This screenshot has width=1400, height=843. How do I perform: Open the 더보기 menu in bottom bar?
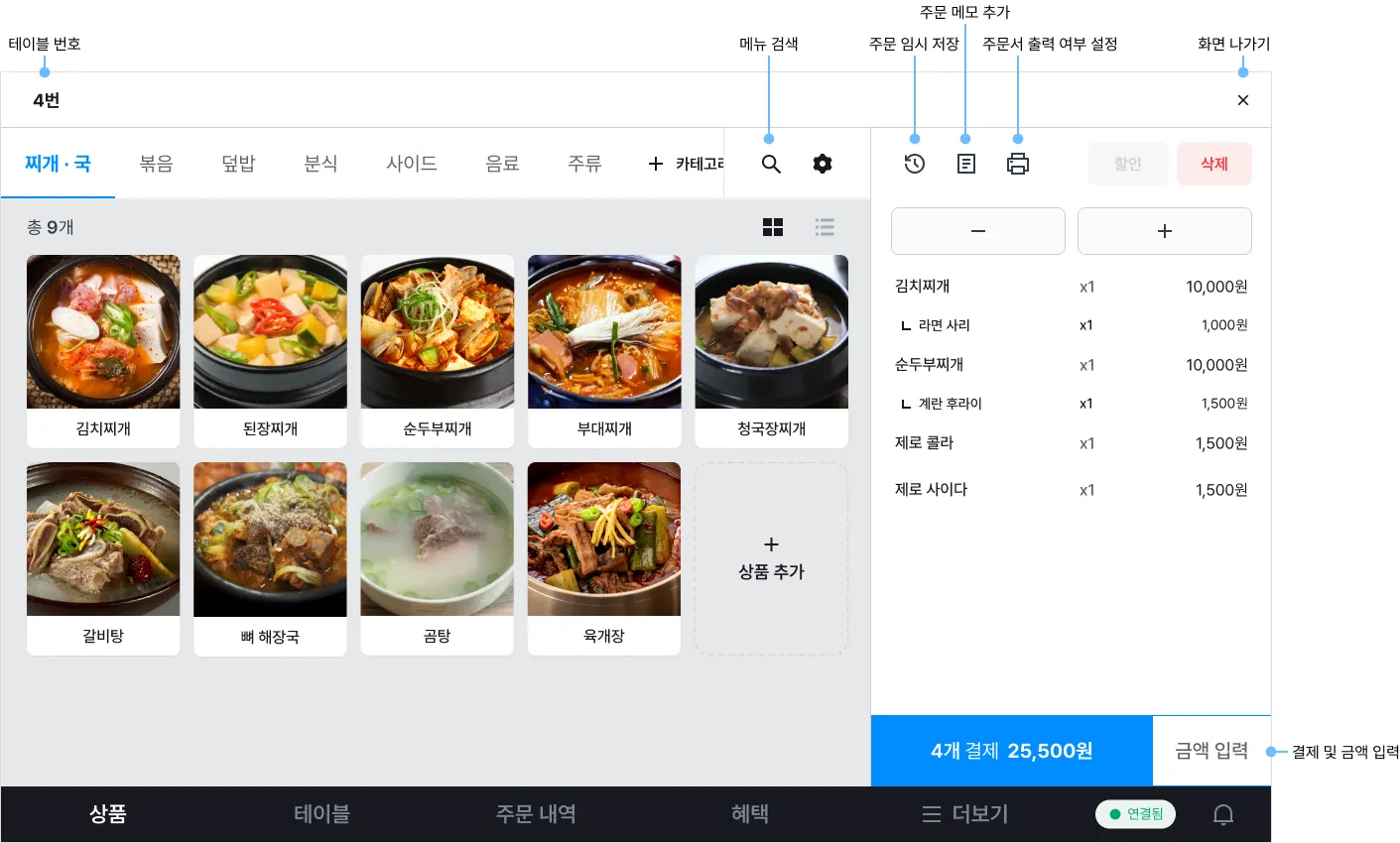pos(965,814)
